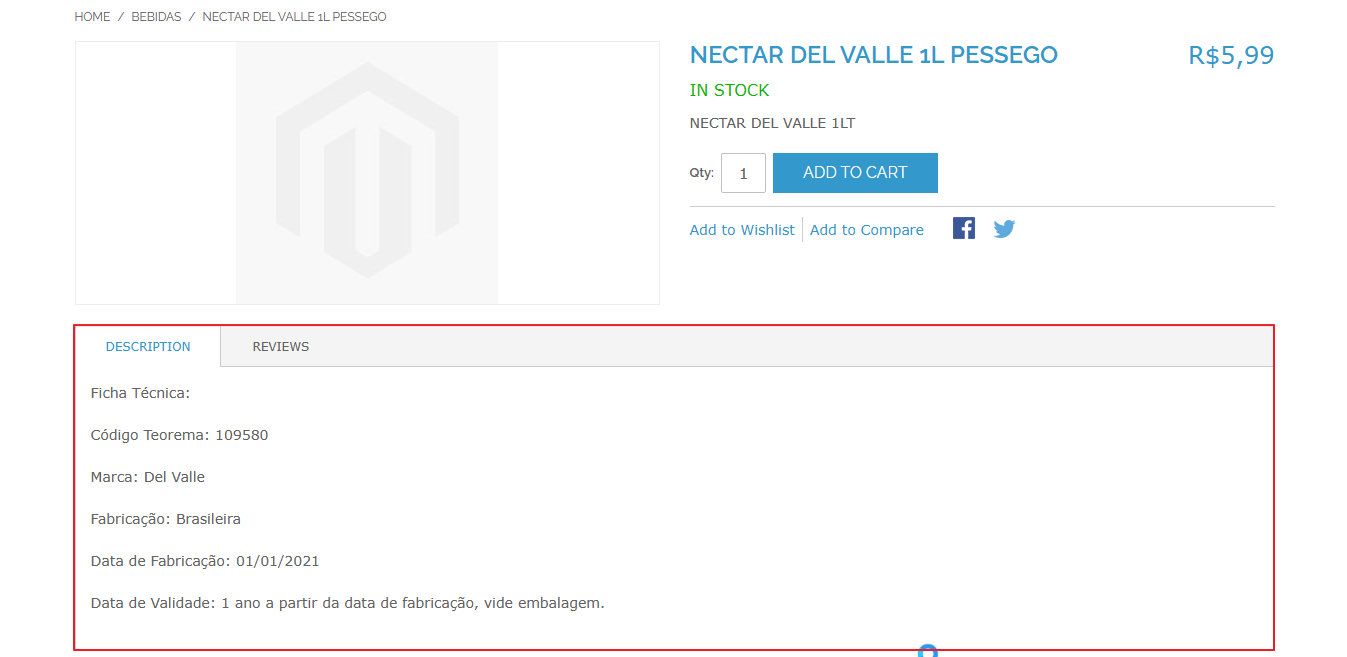Open the BEBIDAS breadcrumb category
The height and width of the screenshot is (657, 1347).
[x=156, y=17]
